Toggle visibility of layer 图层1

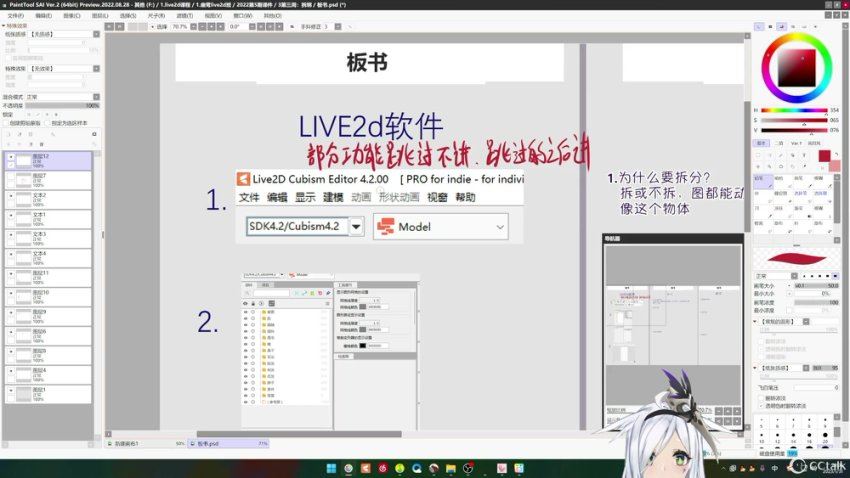11,390
